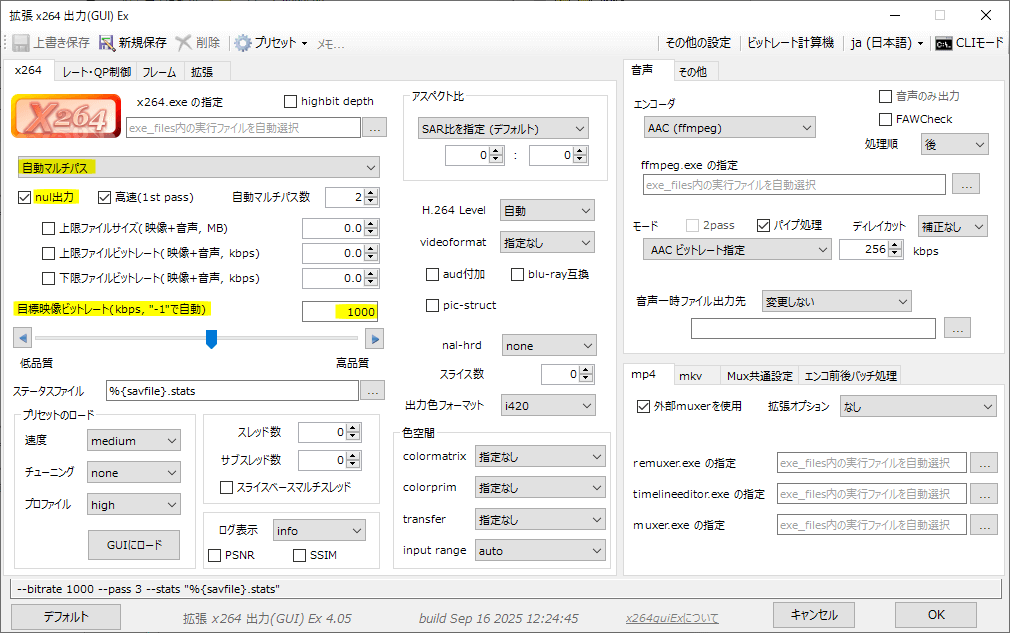This screenshot has width=1010, height=633.
Task: Switch to CLI mode (CLIモード) icon
Action: 942,43
